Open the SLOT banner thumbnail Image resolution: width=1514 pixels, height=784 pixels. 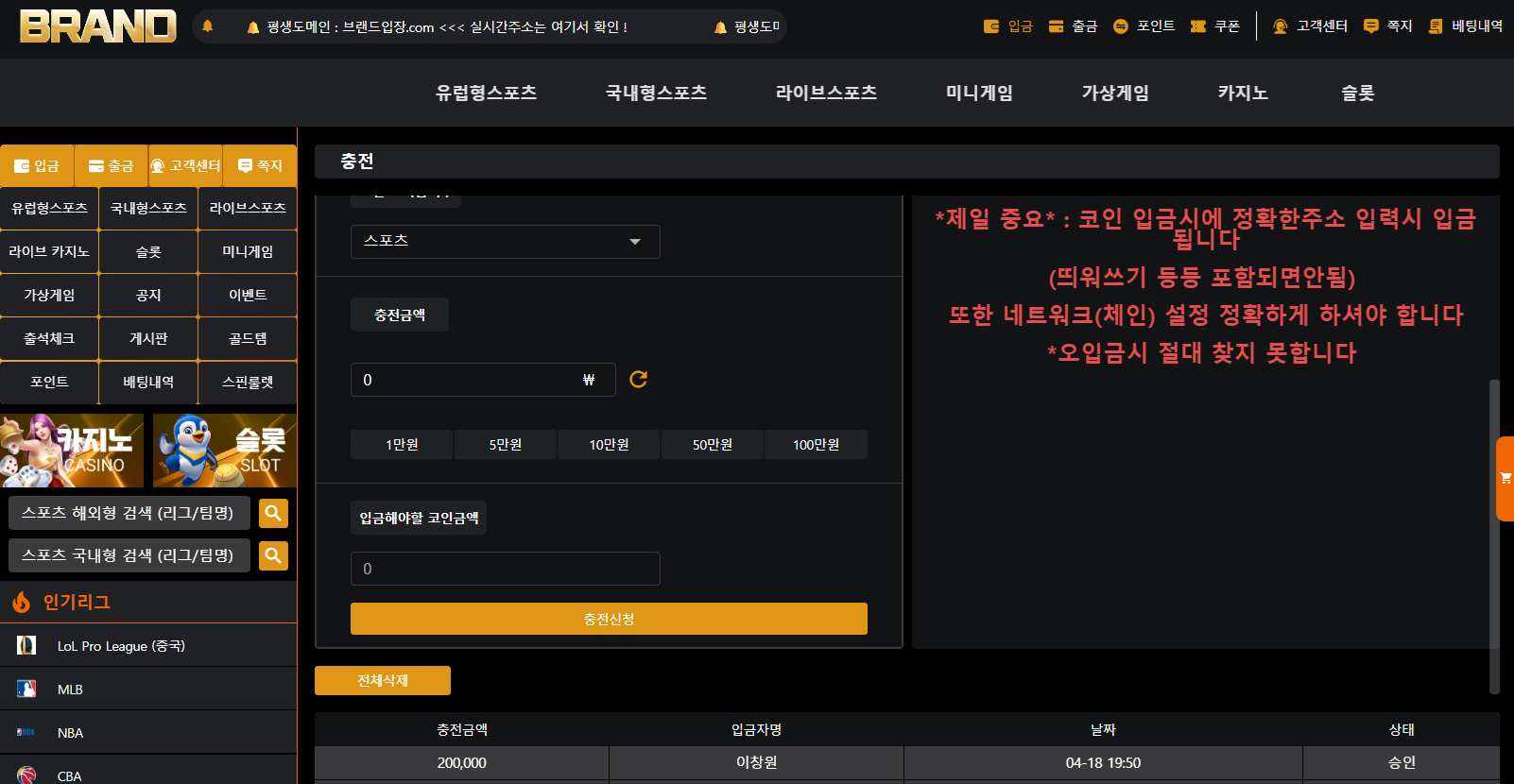225,451
